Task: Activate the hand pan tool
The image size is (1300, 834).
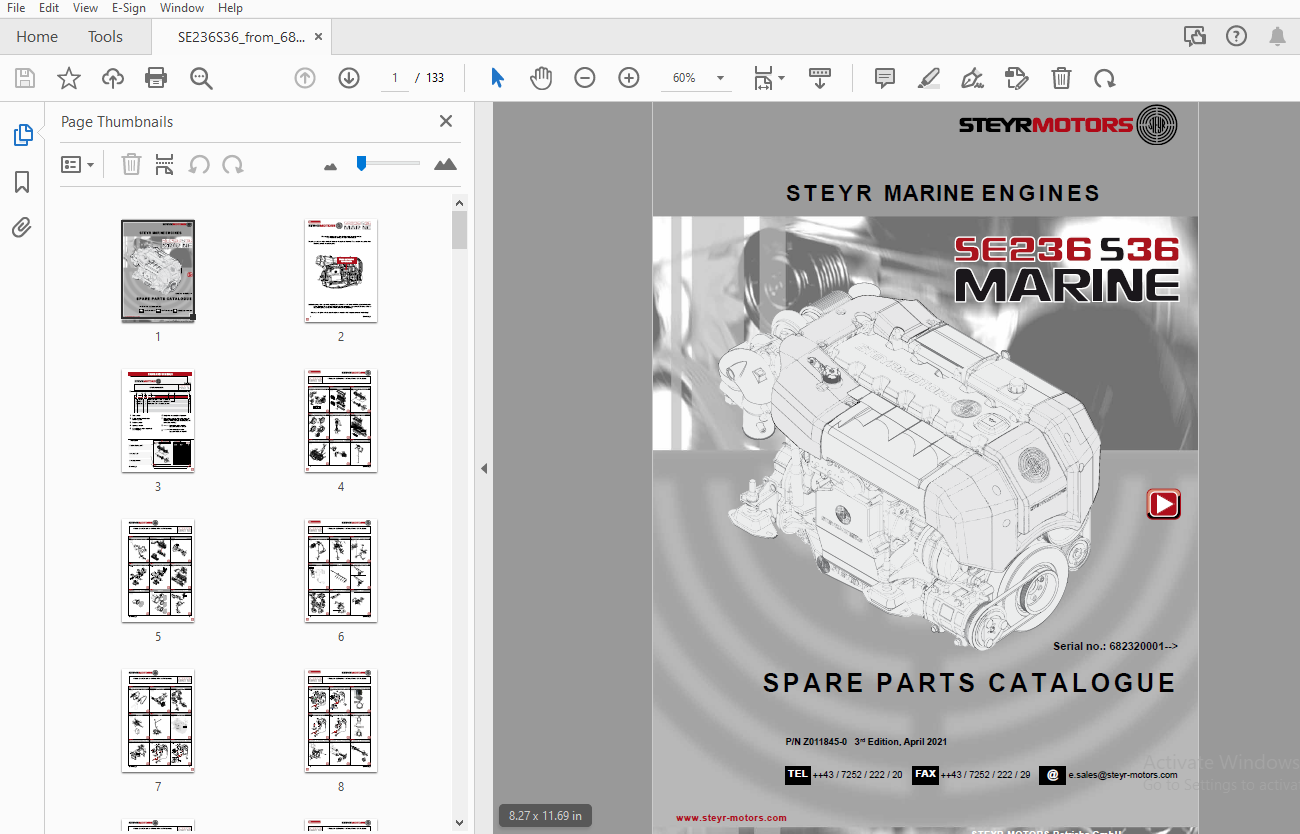Action: (x=541, y=78)
